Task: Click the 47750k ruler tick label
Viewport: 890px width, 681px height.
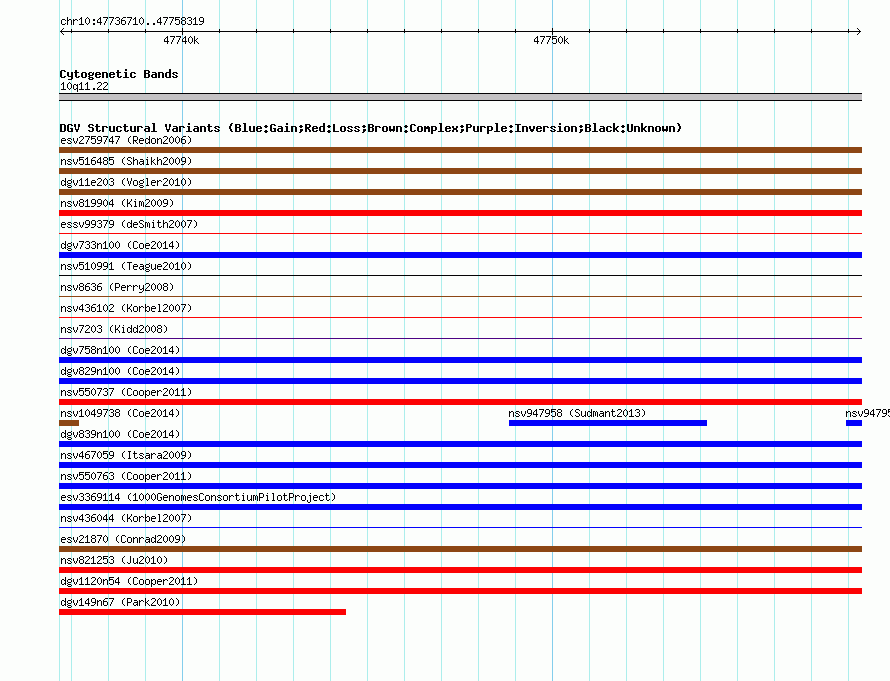Action: click(x=551, y=40)
